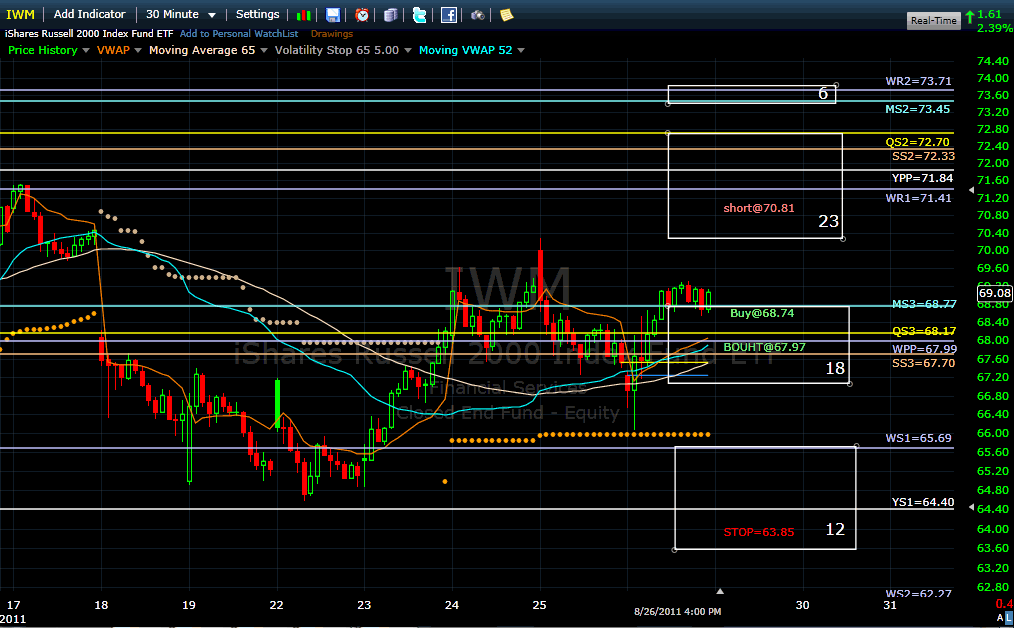Open the Drawings link
This screenshot has height=628, width=1014.
[332, 34]
